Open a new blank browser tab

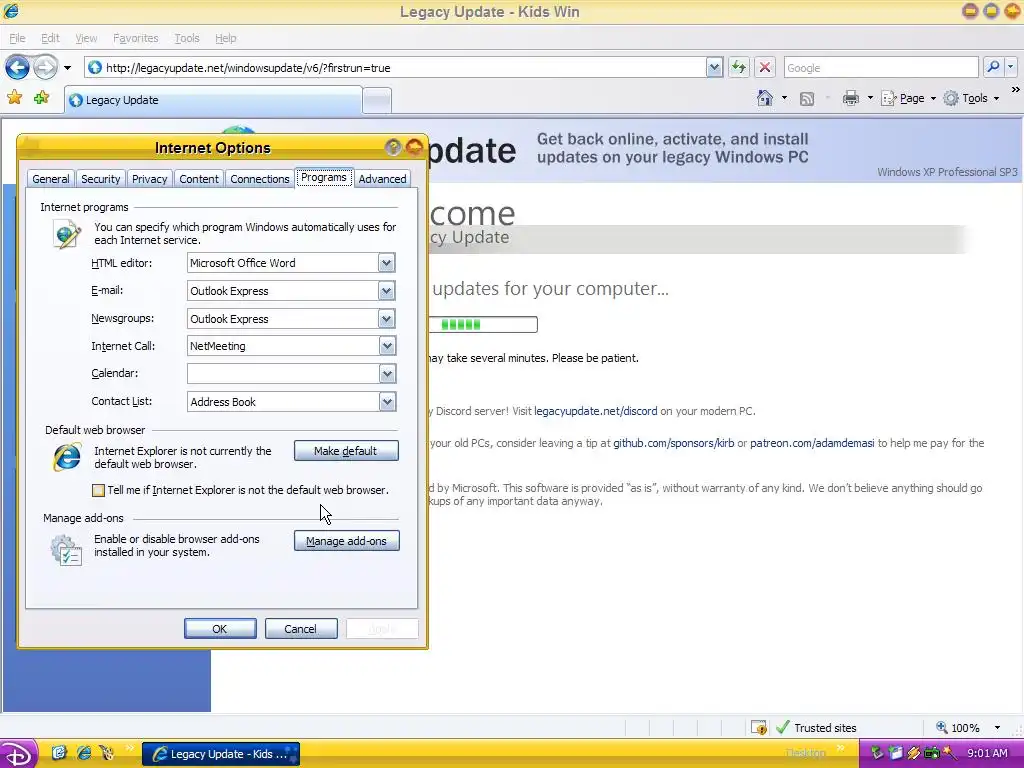click(377, 100)
